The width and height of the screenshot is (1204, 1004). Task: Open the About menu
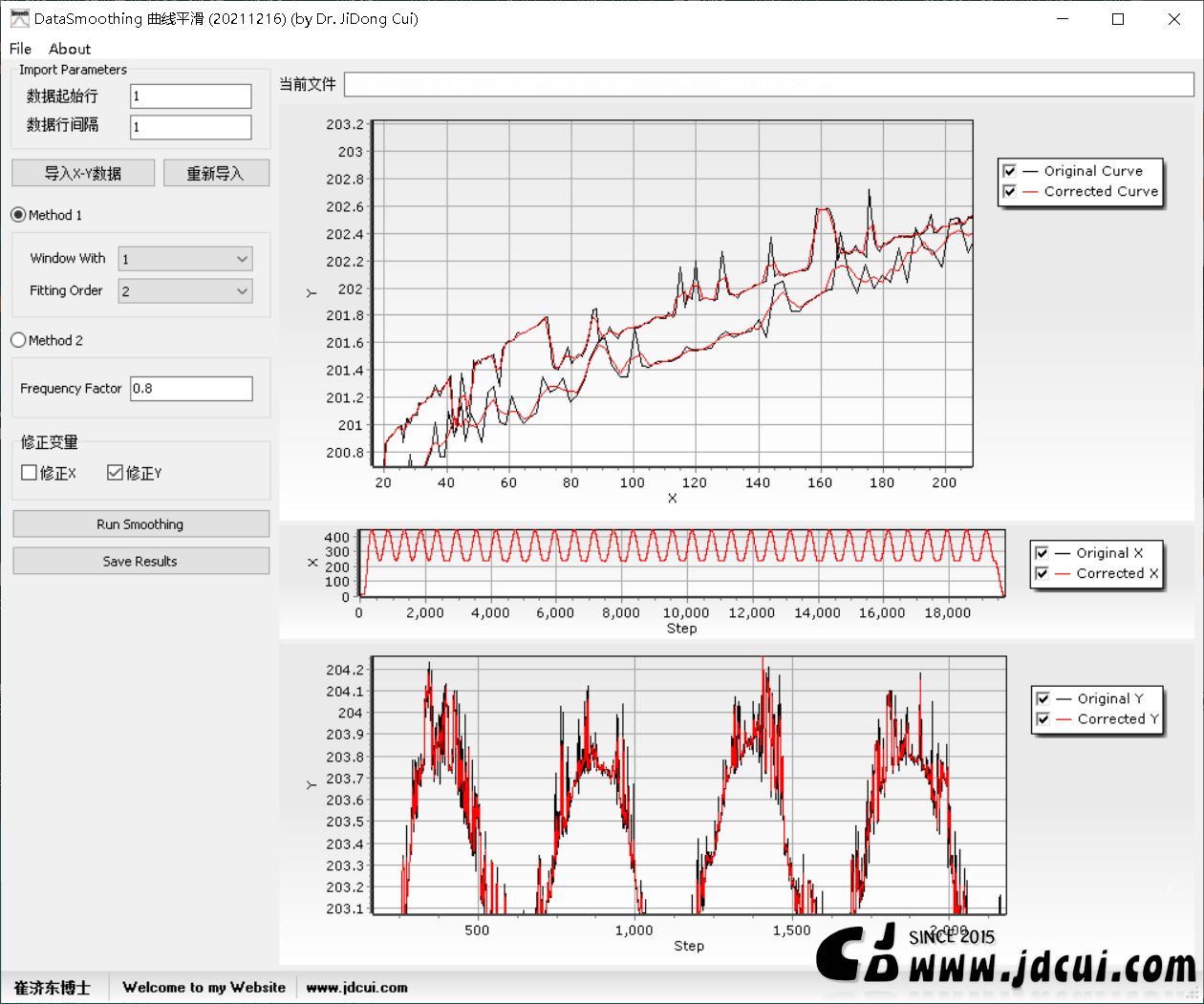tap(70, 49)
